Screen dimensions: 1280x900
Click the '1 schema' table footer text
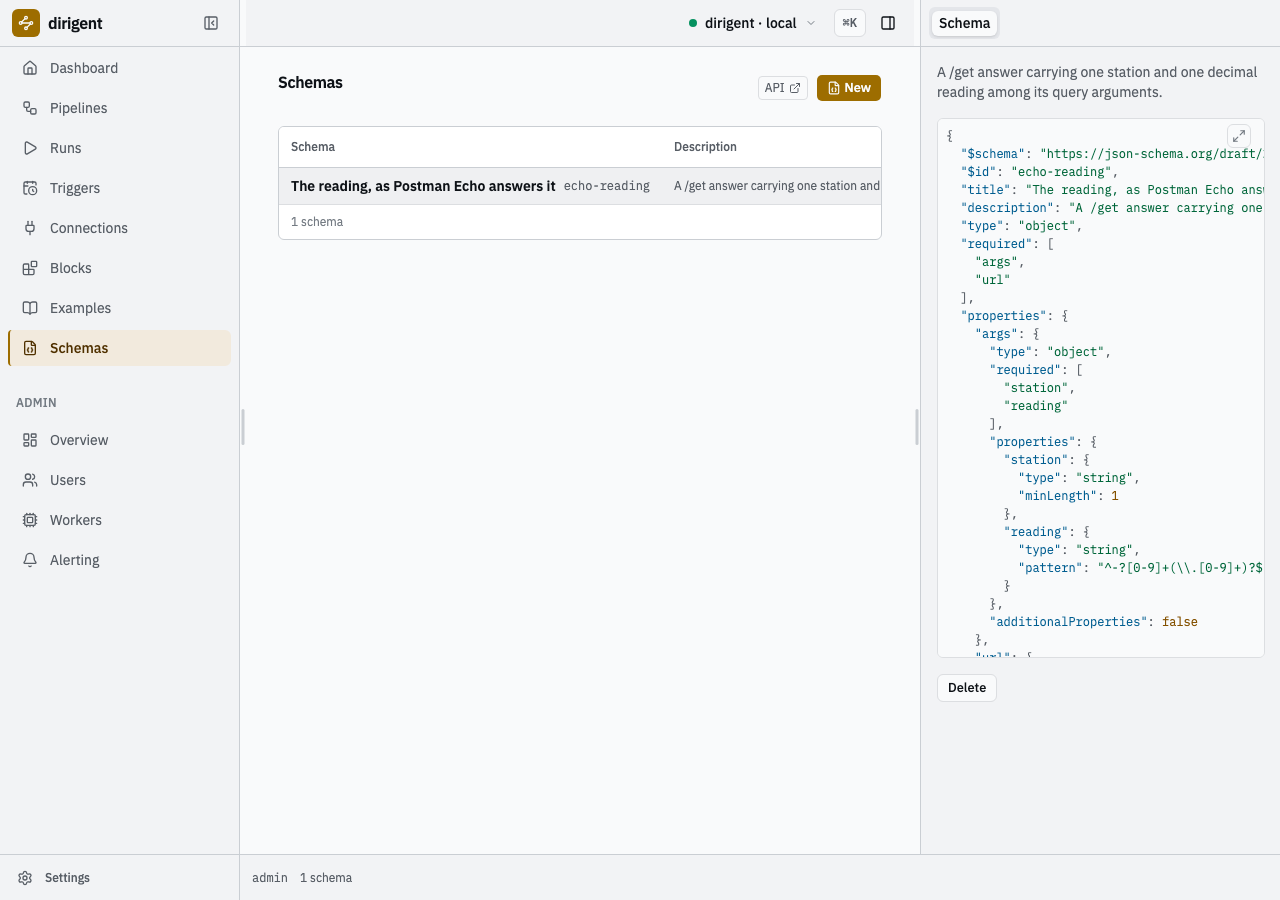317,222
